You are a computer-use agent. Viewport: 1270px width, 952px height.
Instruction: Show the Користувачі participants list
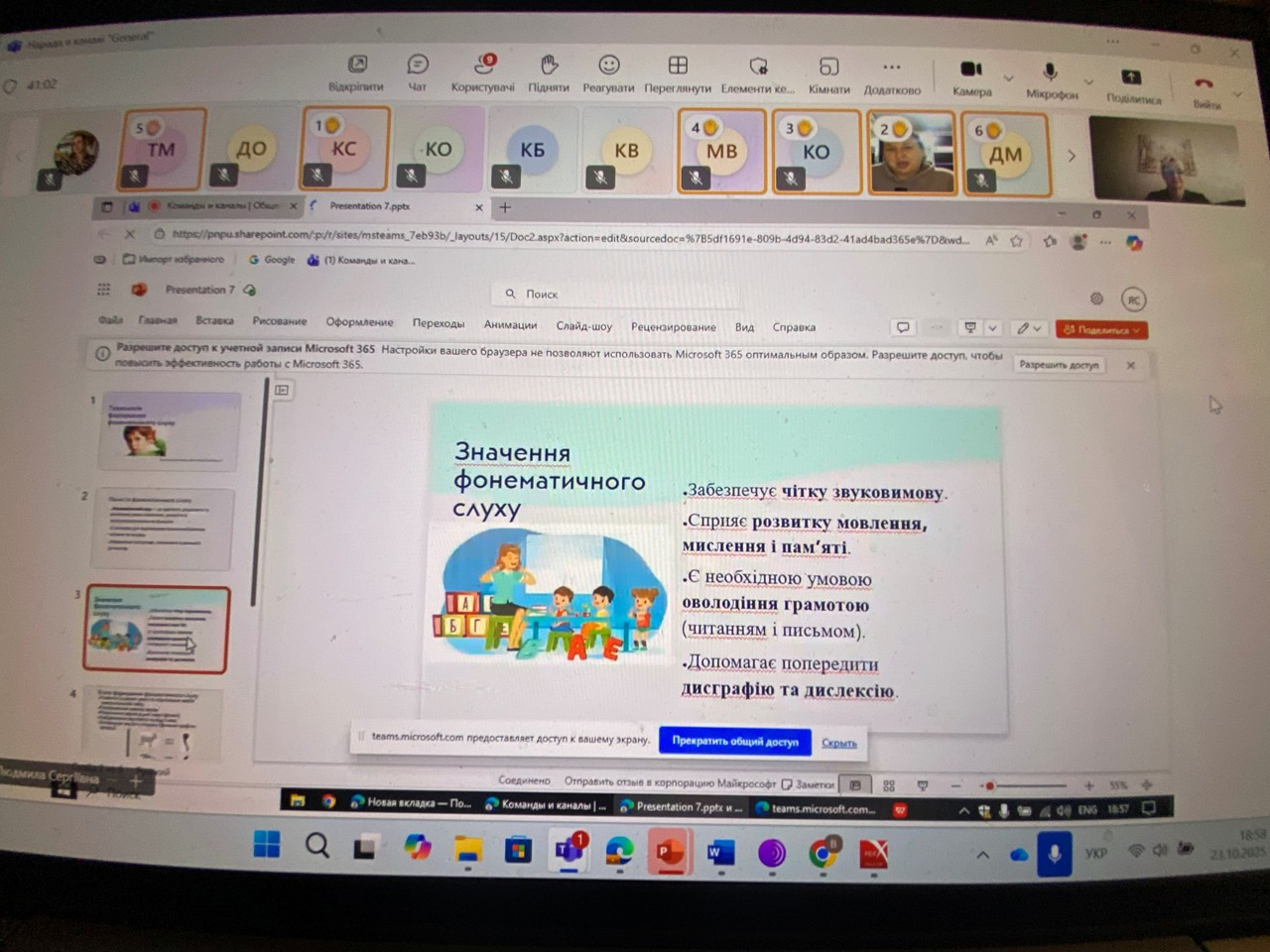click(483, 73)
